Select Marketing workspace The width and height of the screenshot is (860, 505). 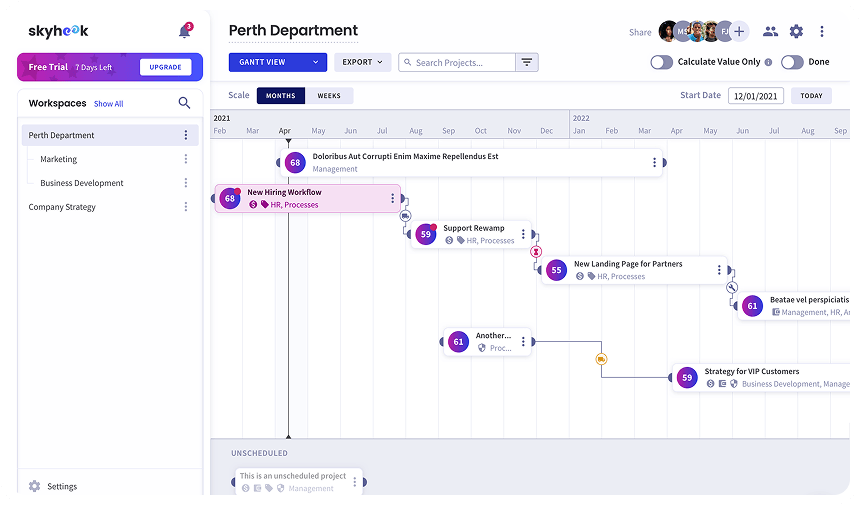59,159
